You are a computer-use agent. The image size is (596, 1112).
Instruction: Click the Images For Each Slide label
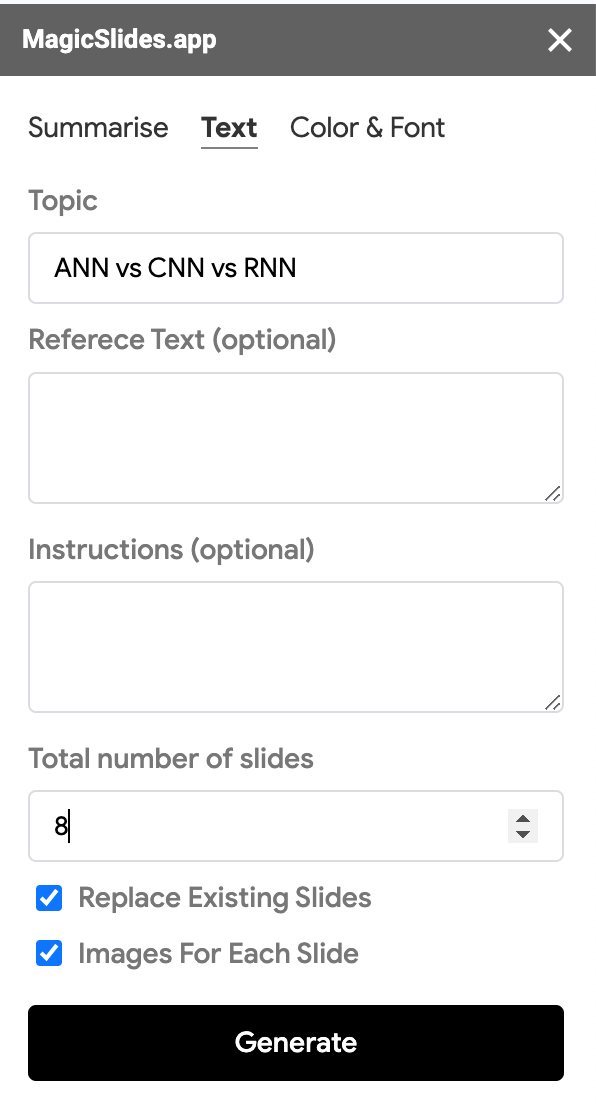click(x=218, y=953)
